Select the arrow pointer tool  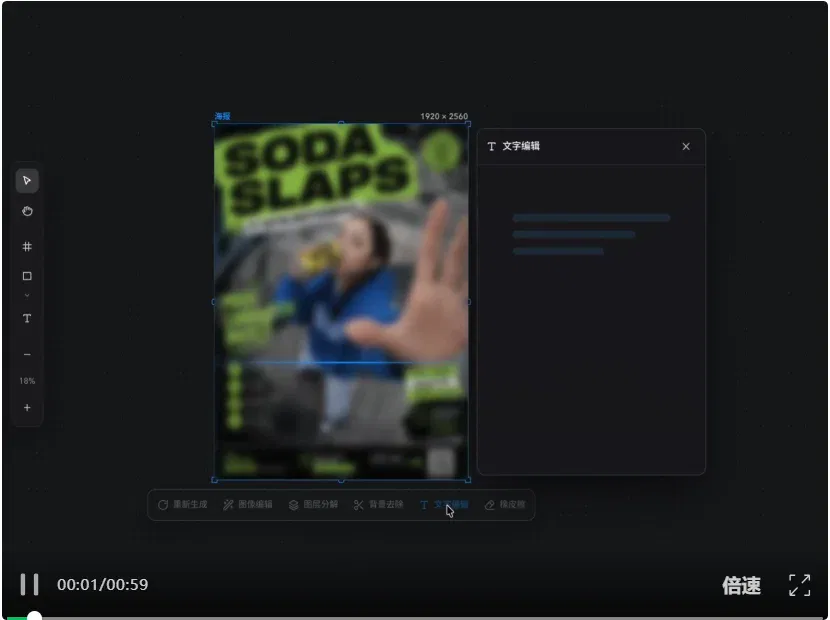(x=27, y=181)
